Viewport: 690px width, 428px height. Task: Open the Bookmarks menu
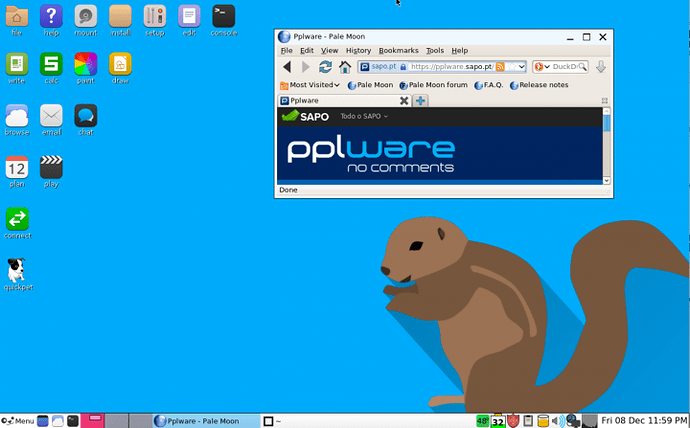(x=398, y=50)
